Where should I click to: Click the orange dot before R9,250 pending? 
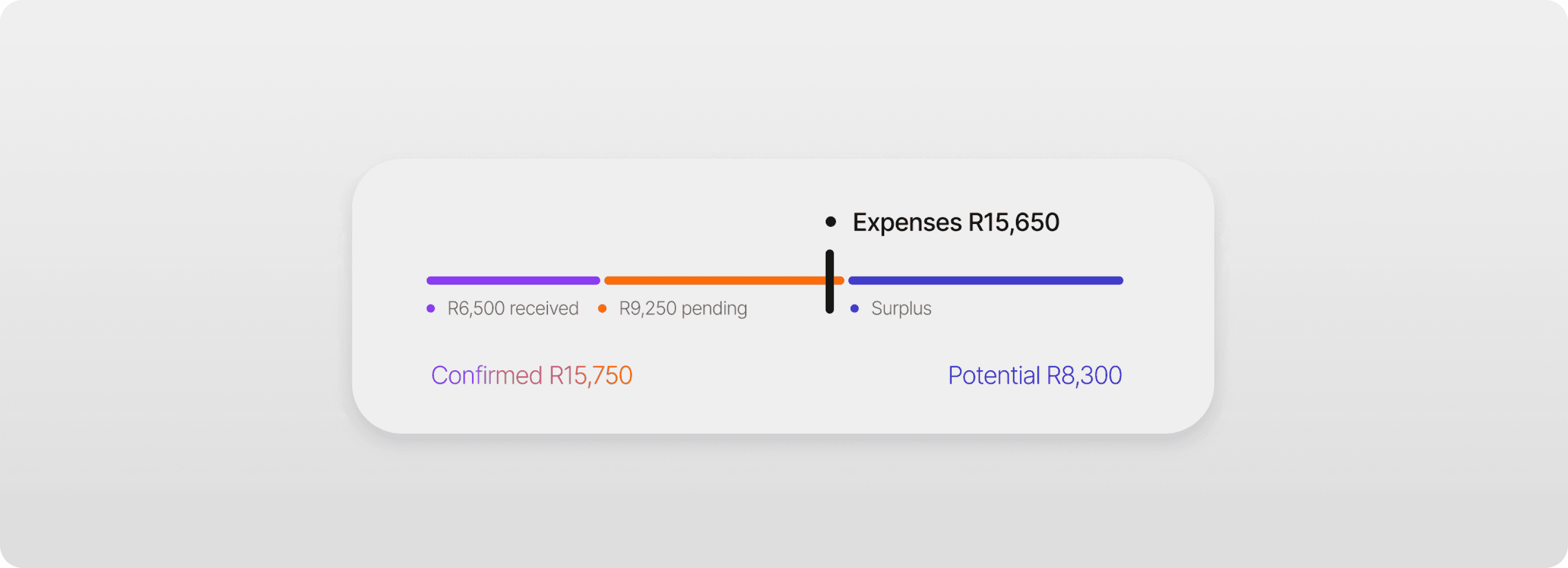point(602,309)
